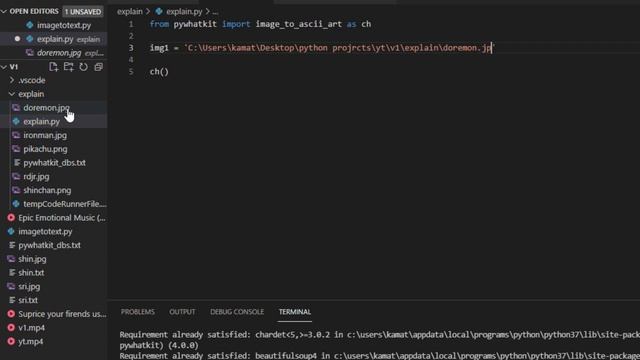The image size is (640, 360).
Task: Collapse all folders with the collapse icon
Action: point(98,67)
